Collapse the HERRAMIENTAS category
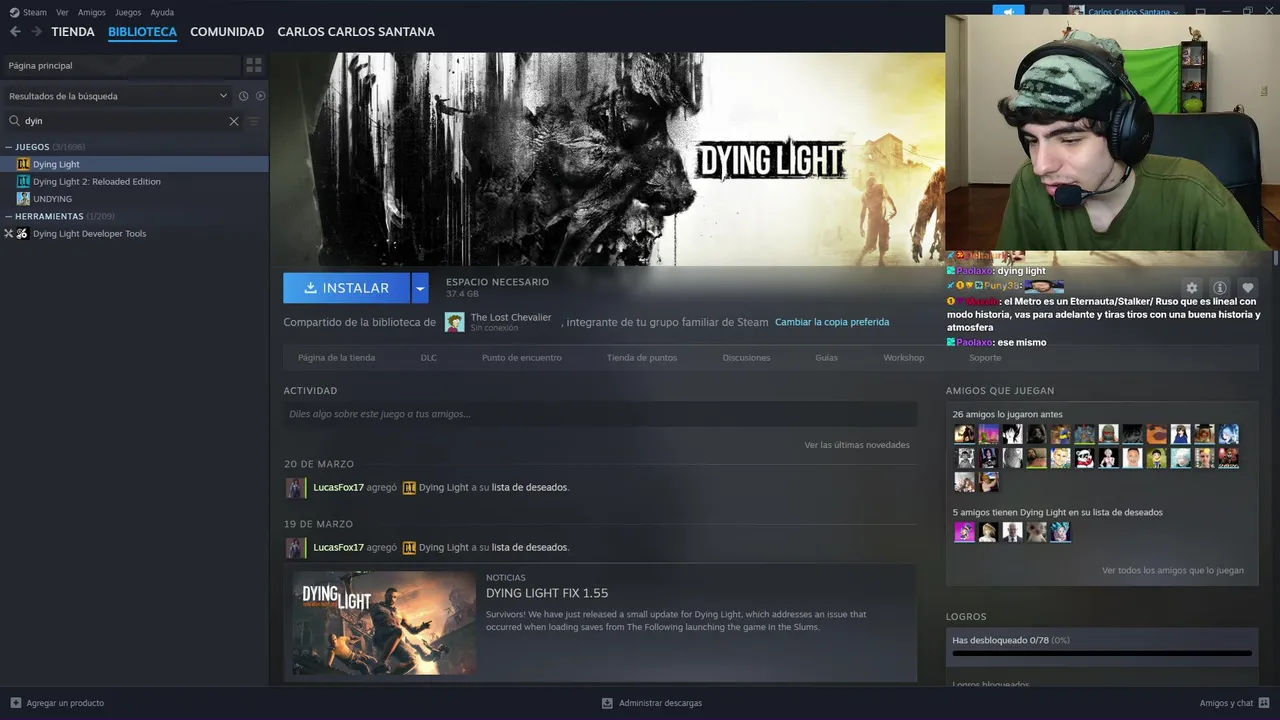The image size is (1280, 720). (x=9, y=216)
